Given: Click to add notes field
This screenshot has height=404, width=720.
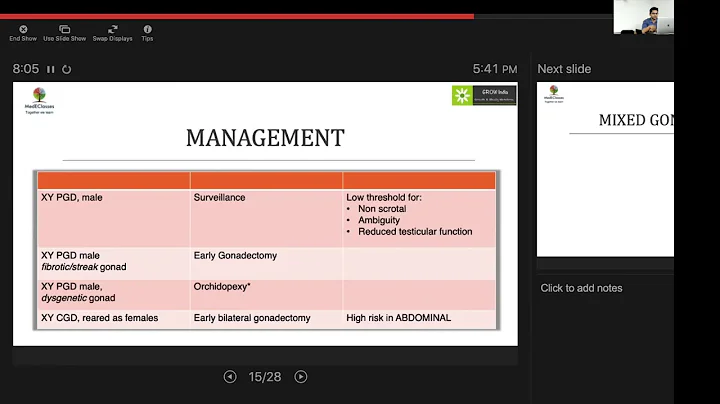Looking at the screenshot, I should point(581,288).
